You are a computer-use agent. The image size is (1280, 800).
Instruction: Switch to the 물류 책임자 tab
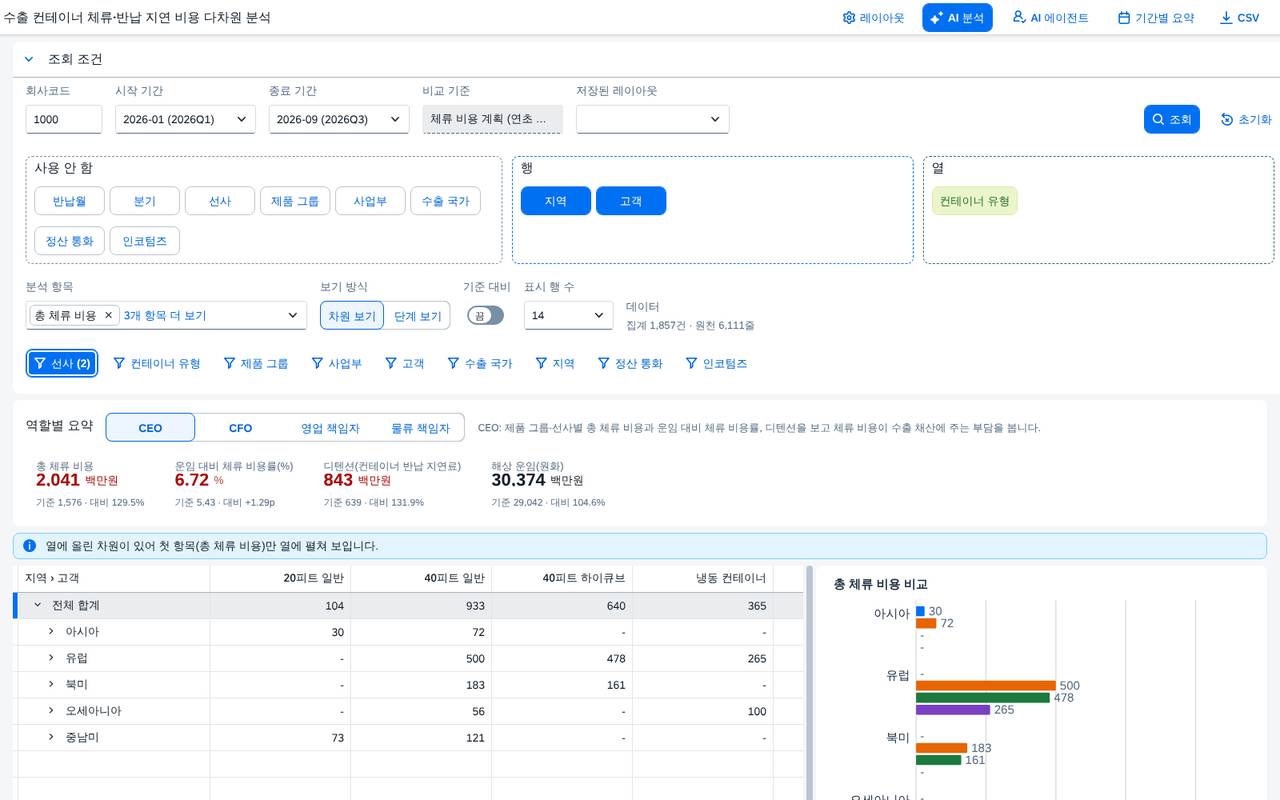pyautogui.click(x=420, y=428)
